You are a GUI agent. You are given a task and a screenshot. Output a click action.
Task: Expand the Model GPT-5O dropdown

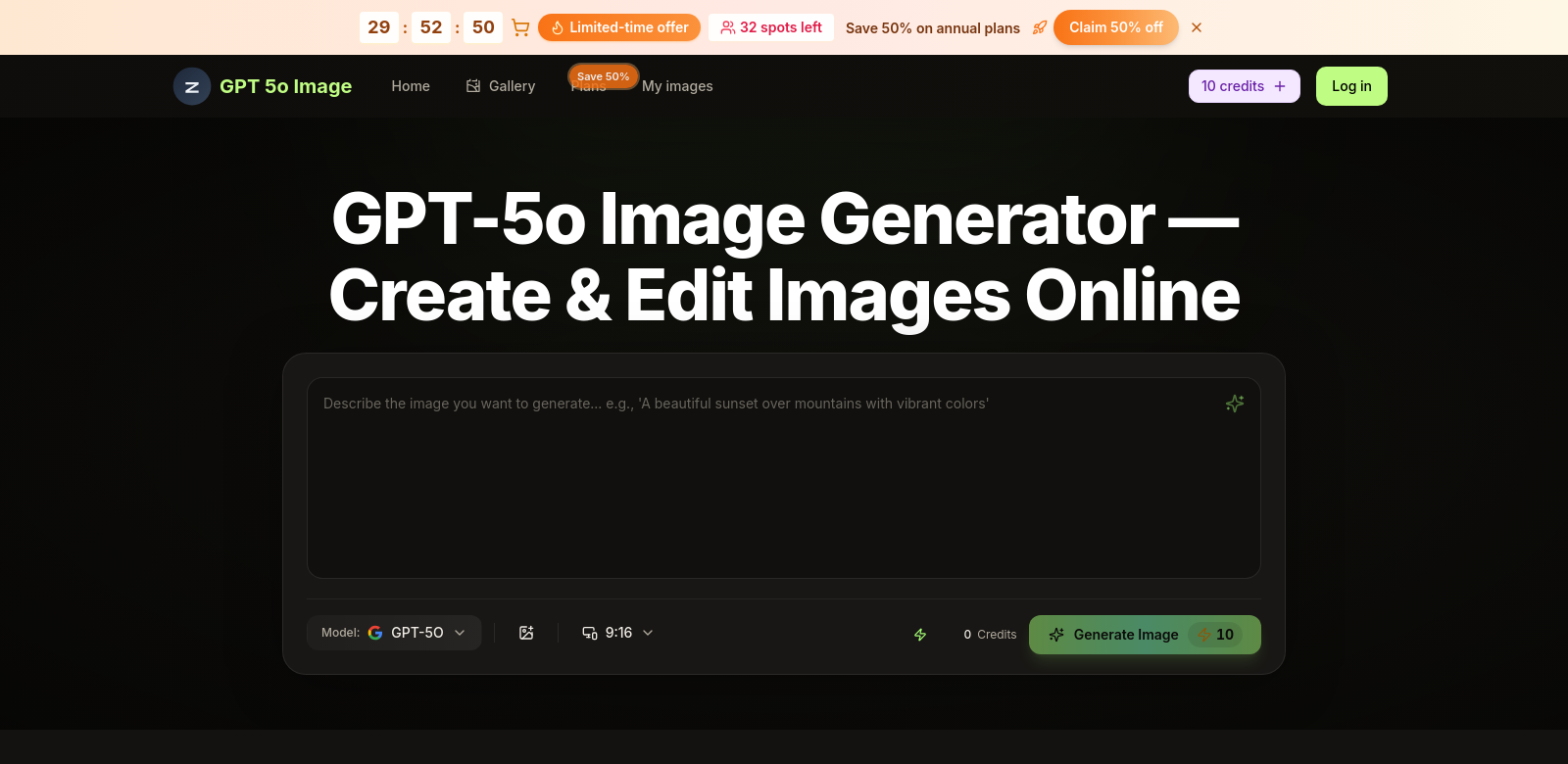pos(394,633)
